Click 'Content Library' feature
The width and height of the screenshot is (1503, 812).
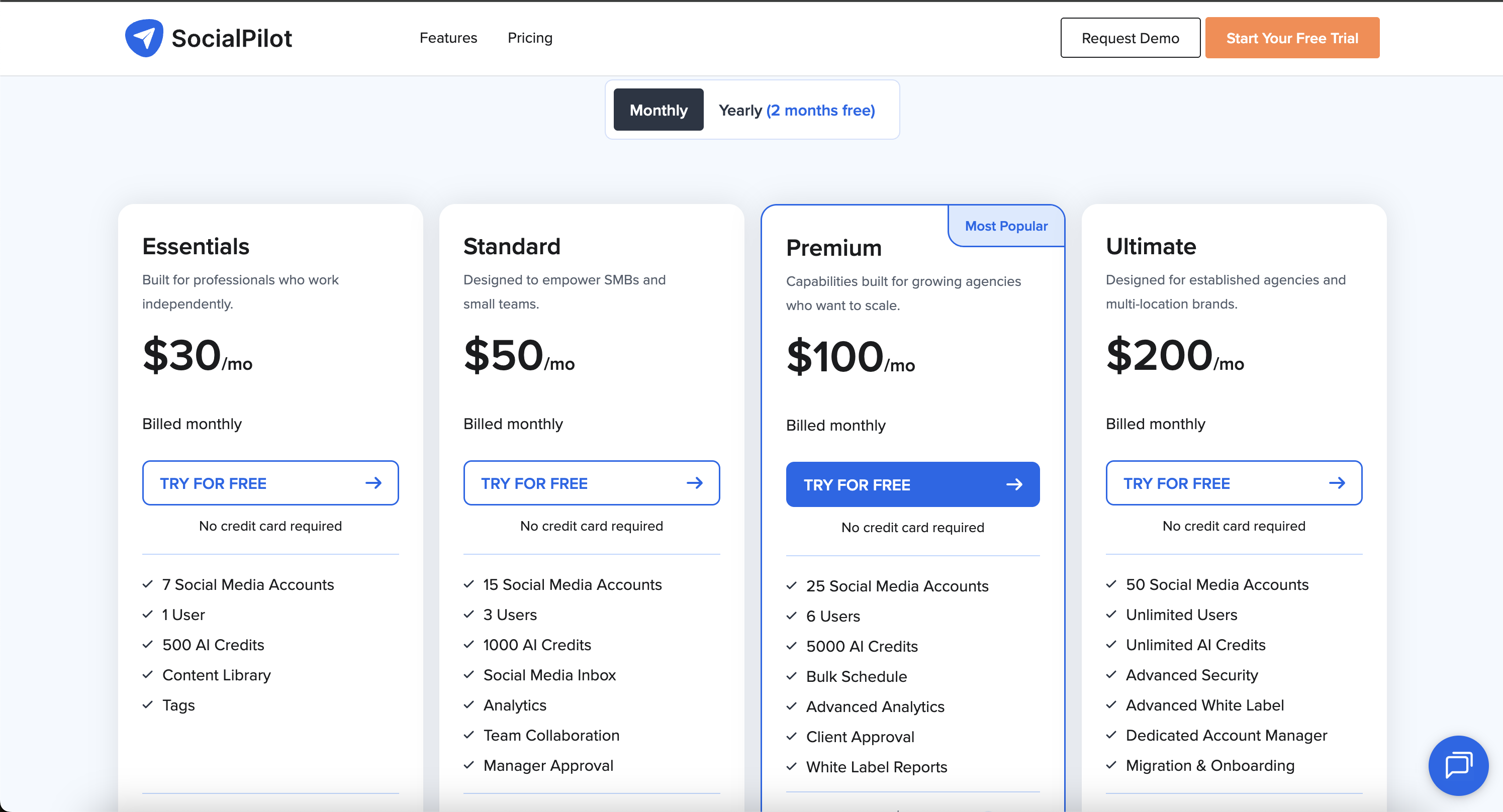(217, 675)
